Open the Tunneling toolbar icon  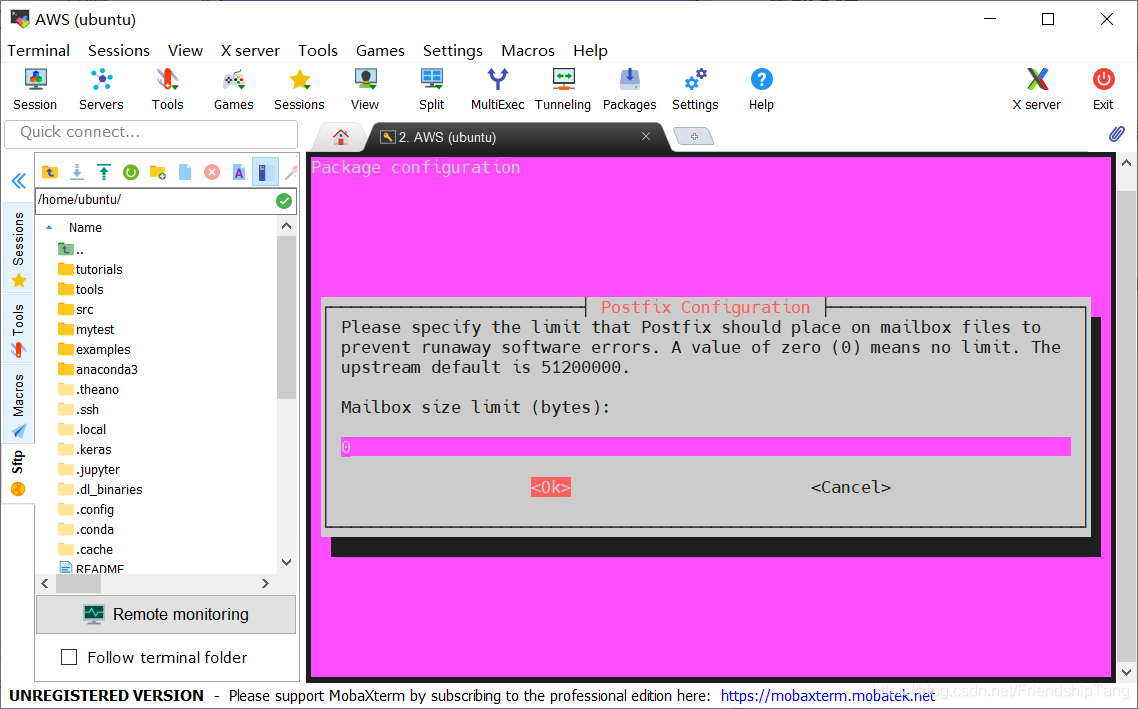(563, 89)
